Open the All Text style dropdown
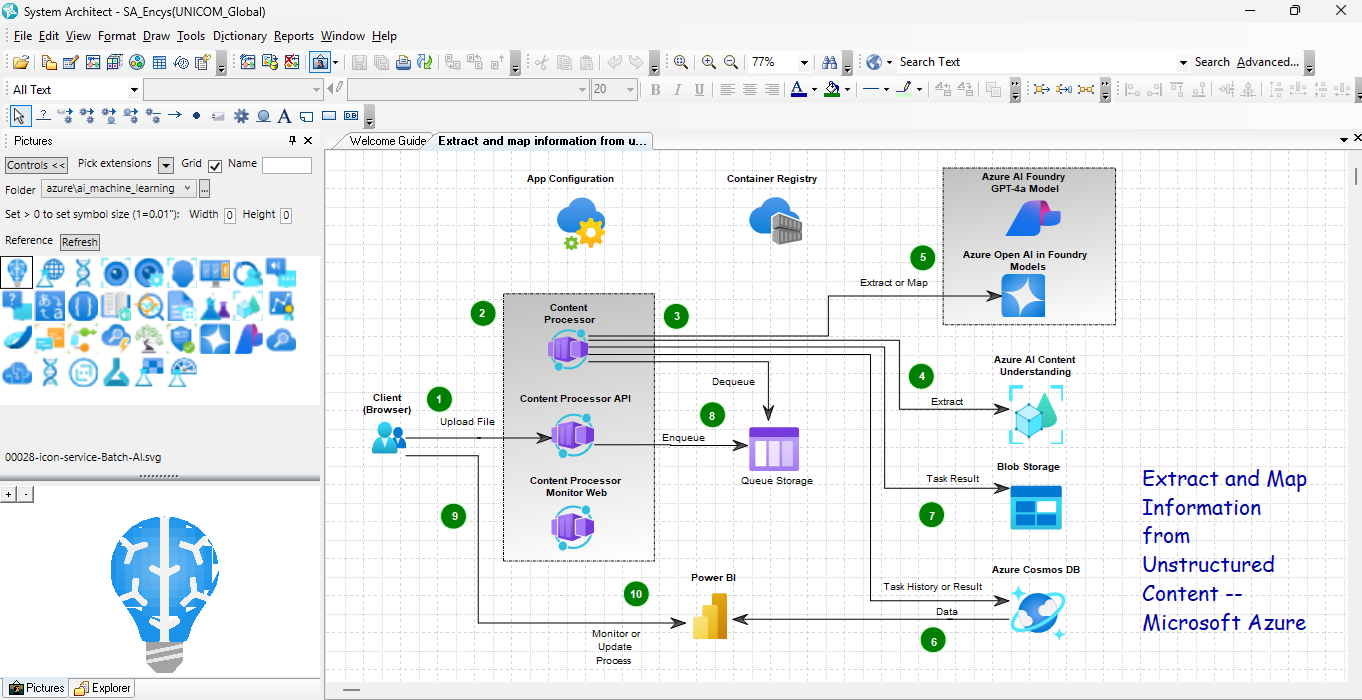 tap(134, 90)
